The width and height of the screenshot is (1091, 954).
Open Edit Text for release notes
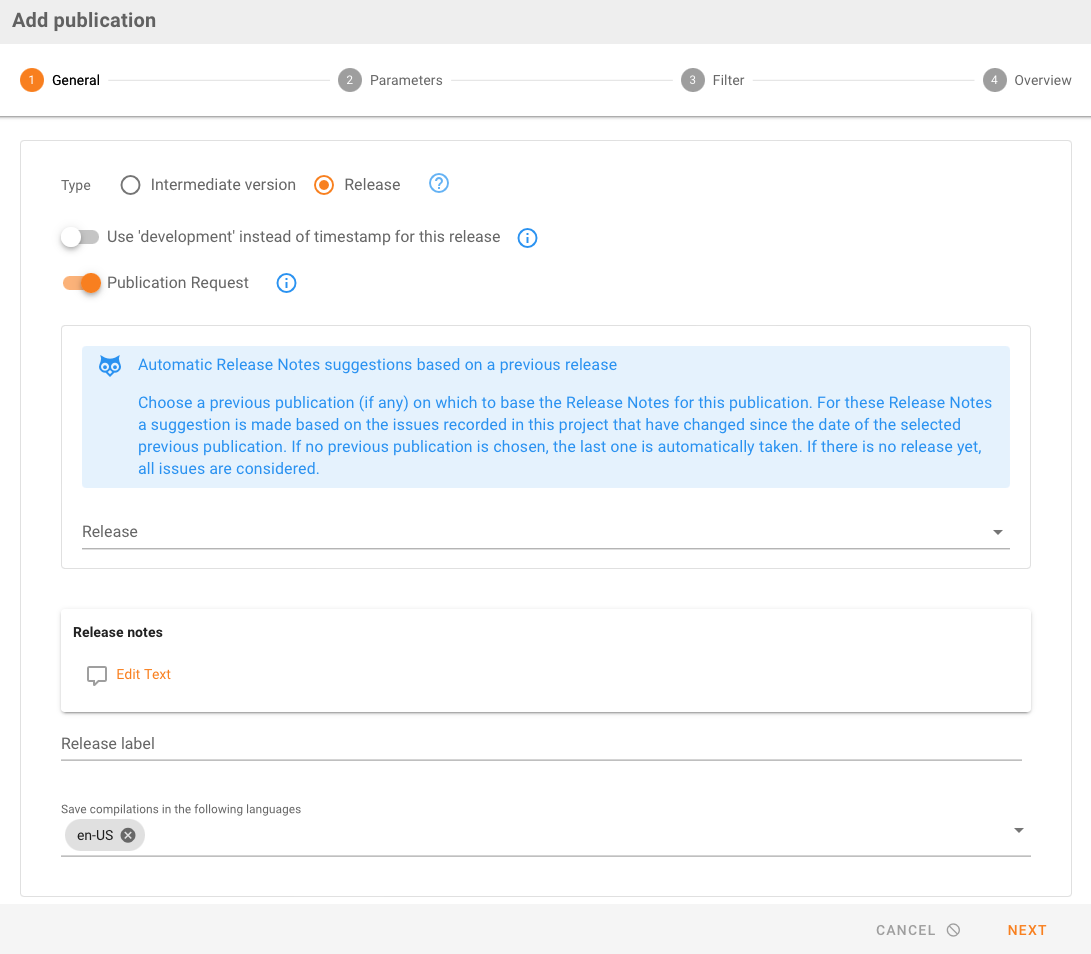pos(144,675)
